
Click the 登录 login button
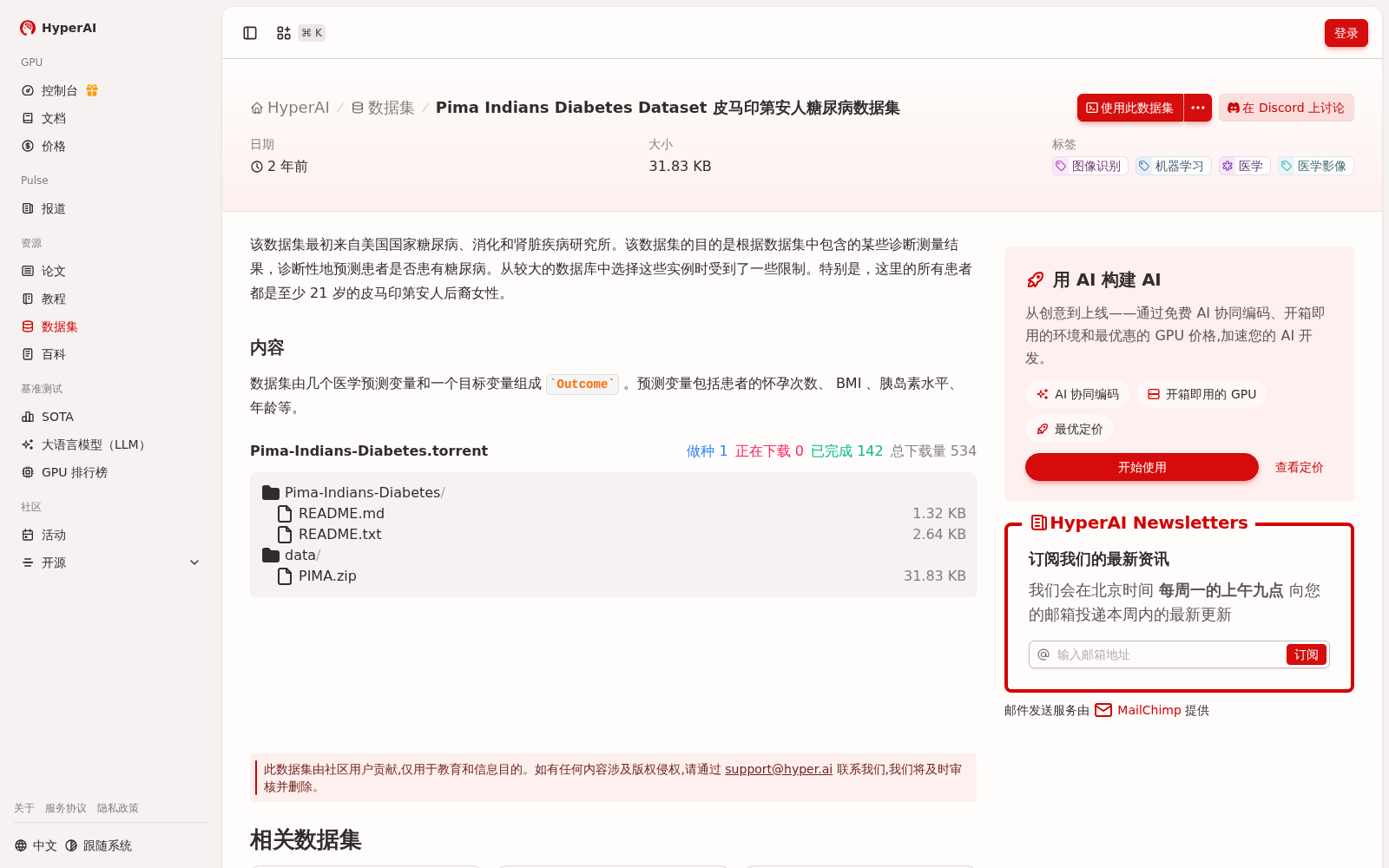coord(1346,33)
